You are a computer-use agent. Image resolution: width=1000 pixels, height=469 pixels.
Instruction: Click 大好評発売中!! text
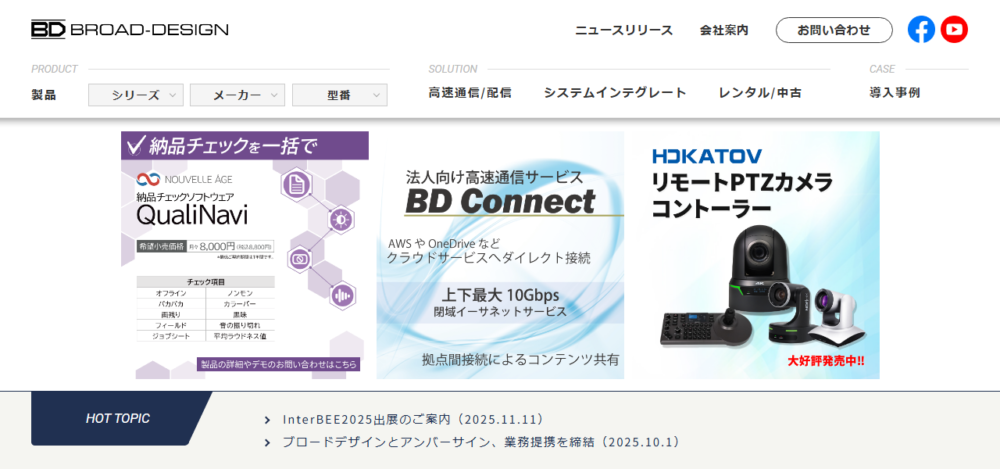click(x=826, y=361)
